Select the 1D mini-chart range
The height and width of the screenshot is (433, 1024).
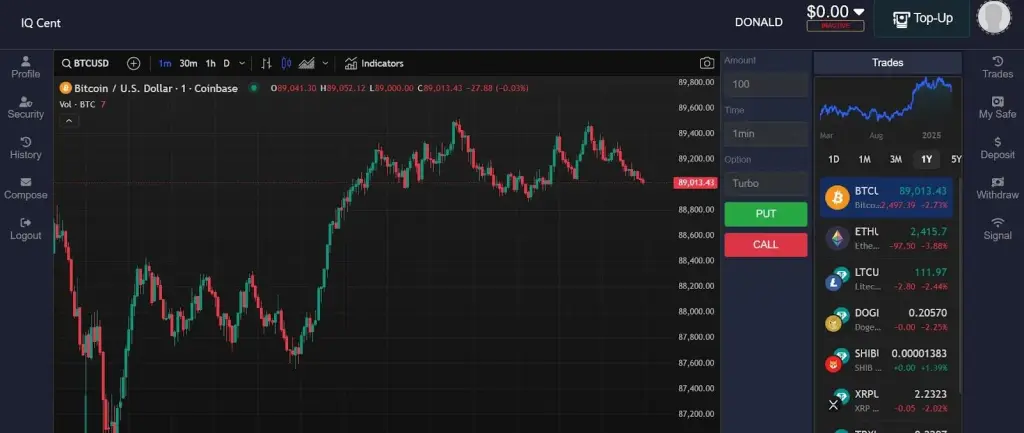(x=833, y=159)
